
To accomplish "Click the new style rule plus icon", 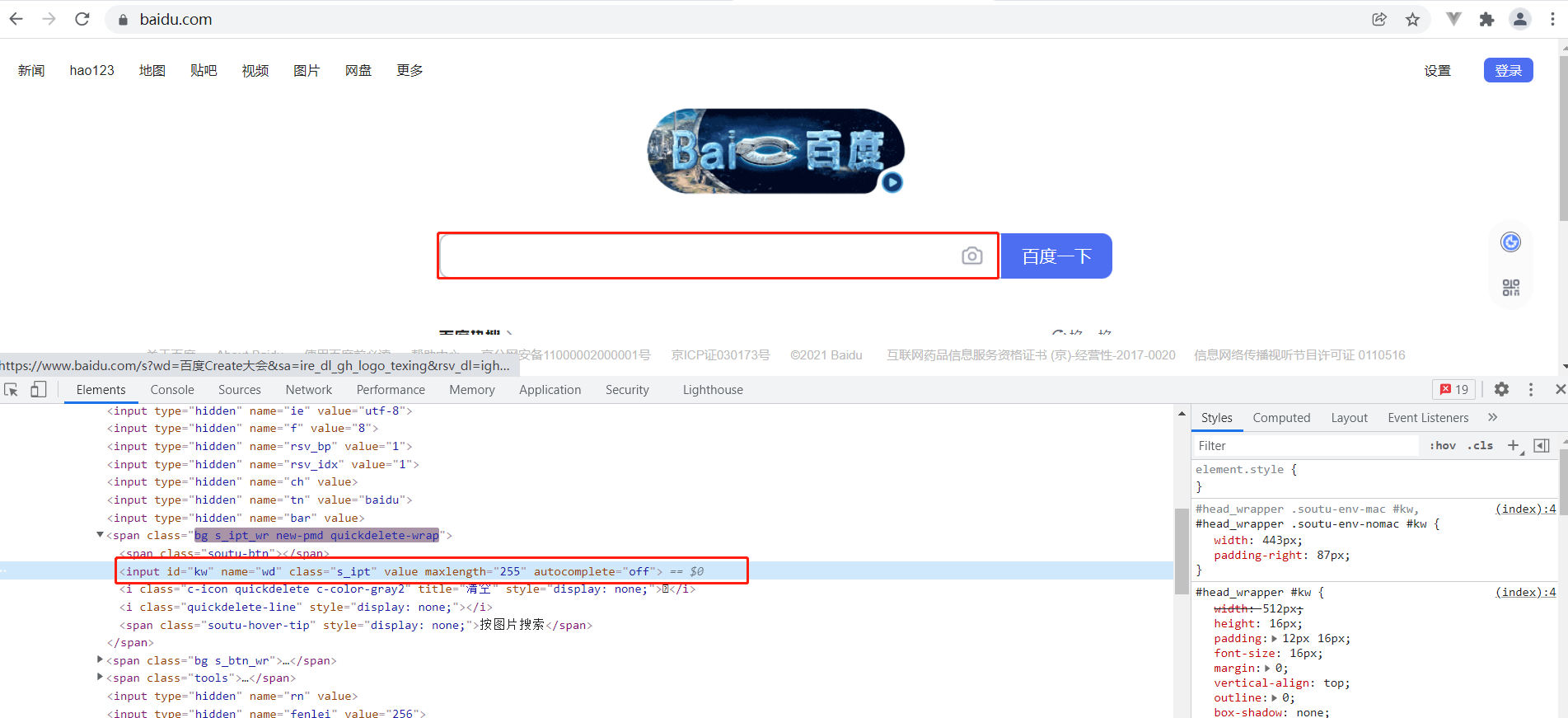I will point(1514,445).
